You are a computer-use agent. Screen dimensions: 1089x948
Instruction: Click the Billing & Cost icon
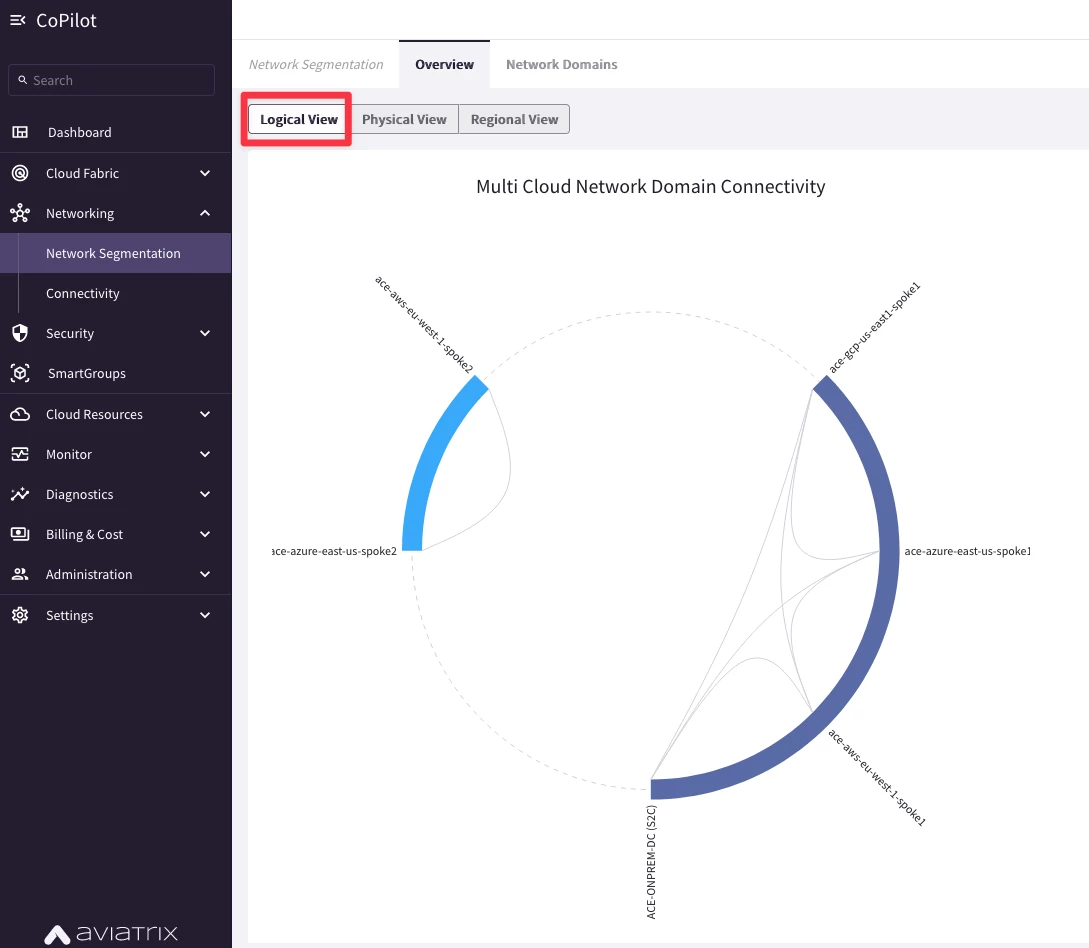pos(20,534)
